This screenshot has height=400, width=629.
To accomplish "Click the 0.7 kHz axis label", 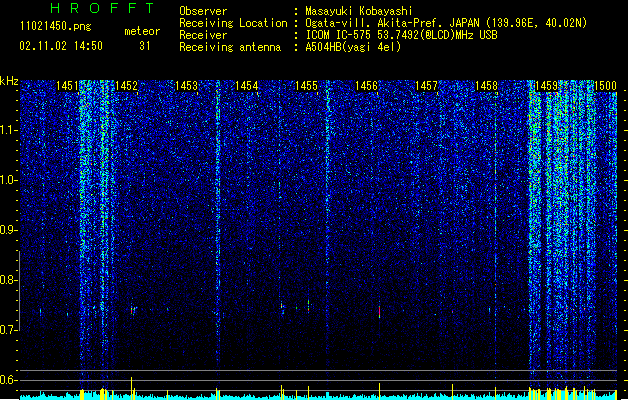I will pyautogui.click(x=8, y=330).
